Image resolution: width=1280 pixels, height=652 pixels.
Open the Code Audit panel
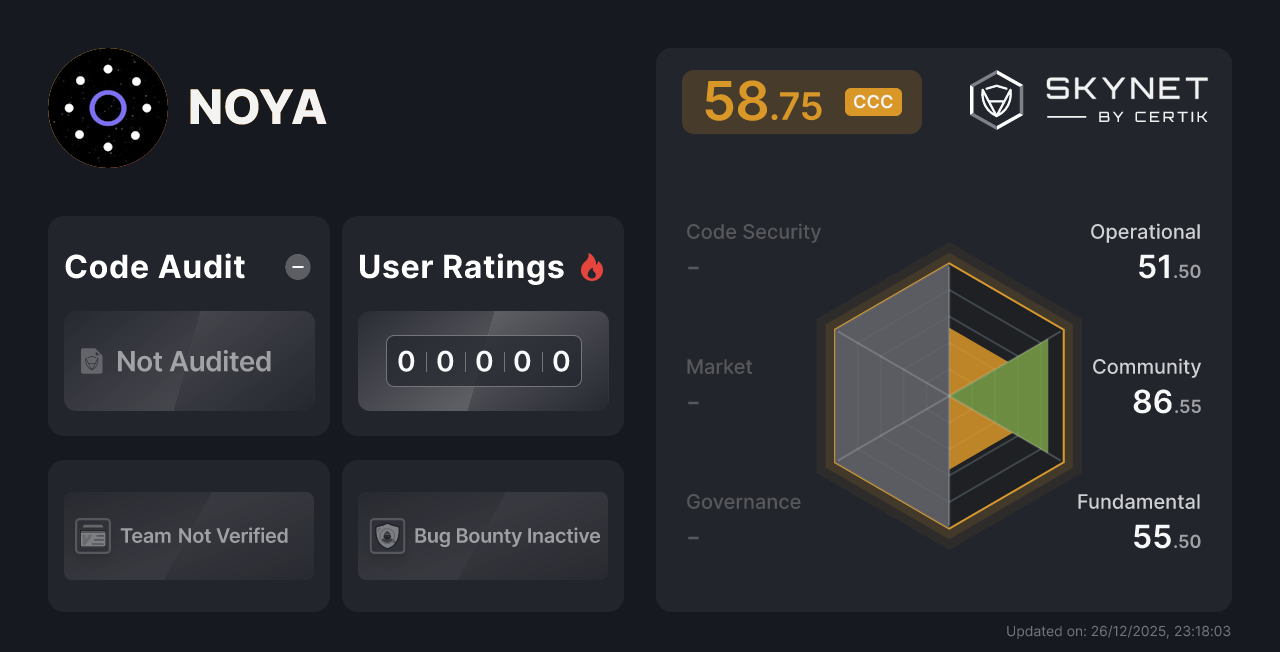[x=154, y=267]
